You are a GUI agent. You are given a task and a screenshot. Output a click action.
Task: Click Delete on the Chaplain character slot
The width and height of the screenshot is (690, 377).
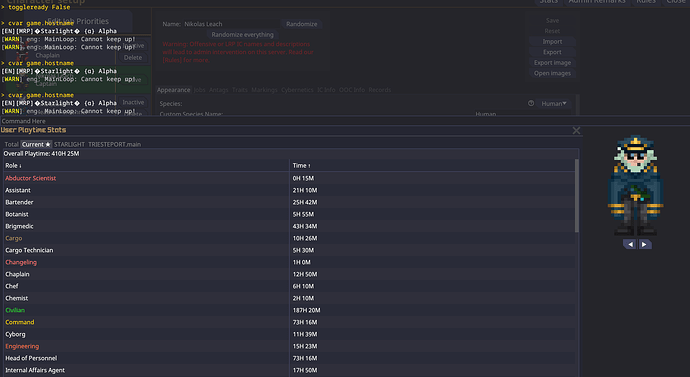132,58
